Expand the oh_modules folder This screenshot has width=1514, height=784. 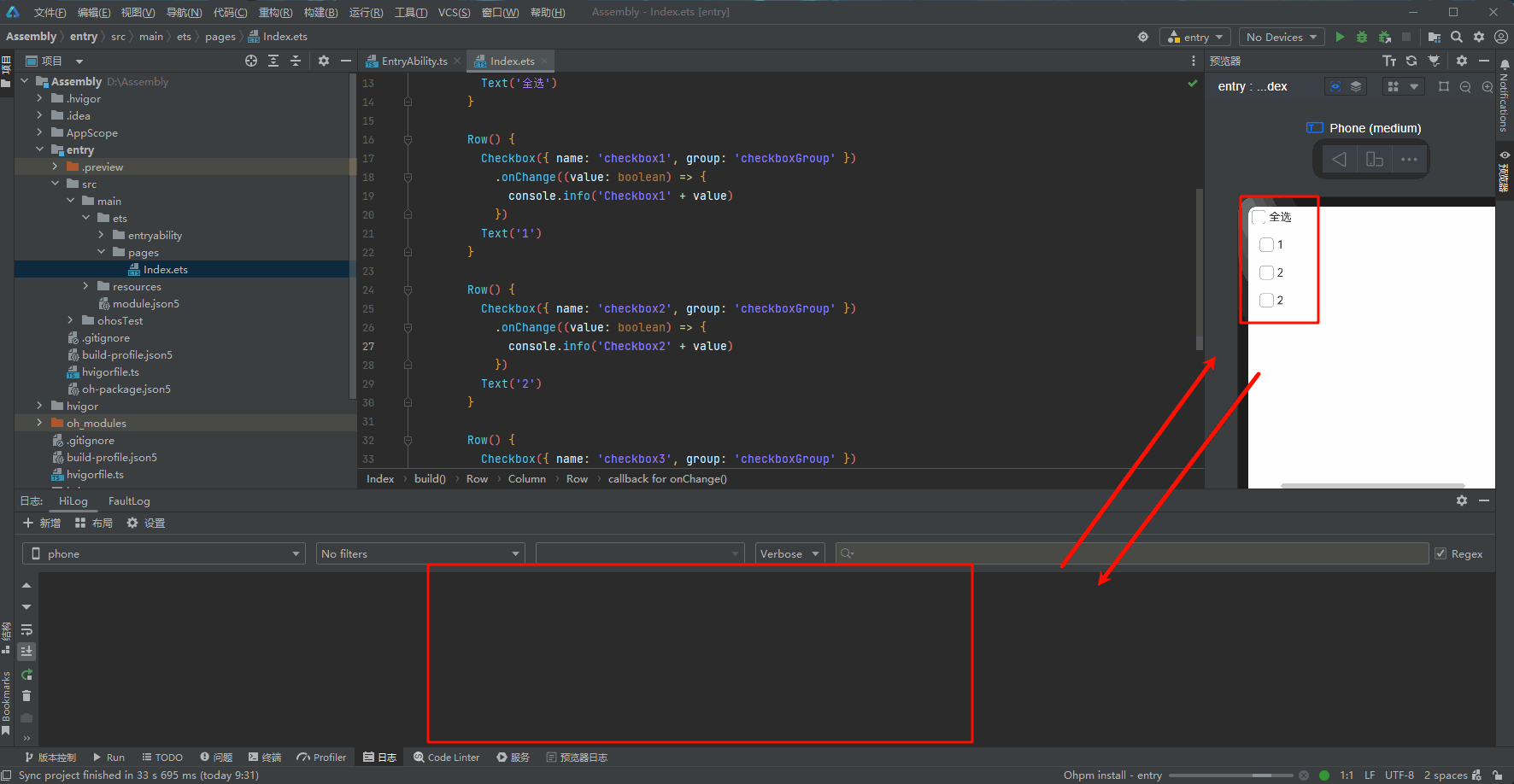(x=39, y=423)
